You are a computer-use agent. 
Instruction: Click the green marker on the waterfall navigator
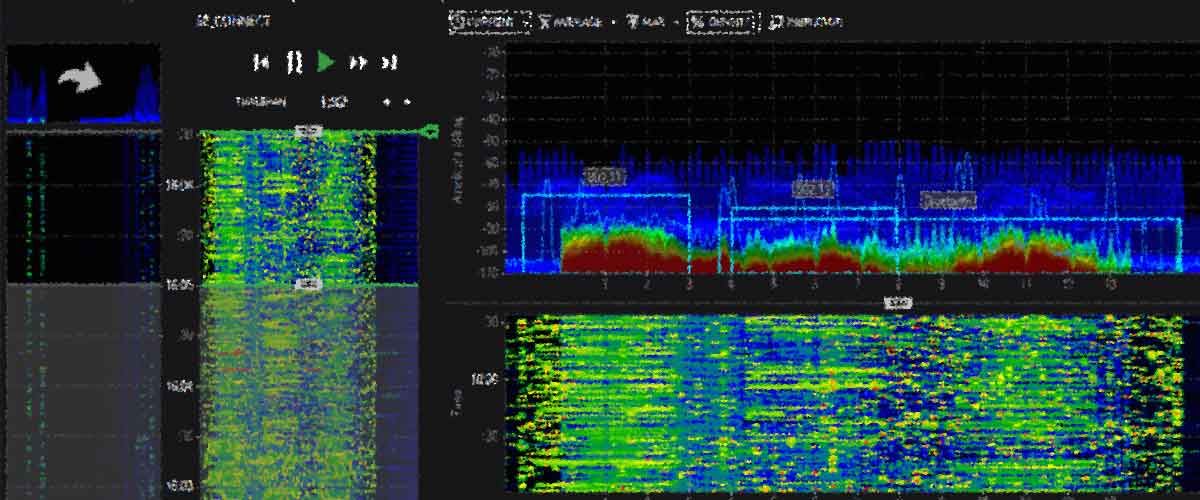(431, 131)
